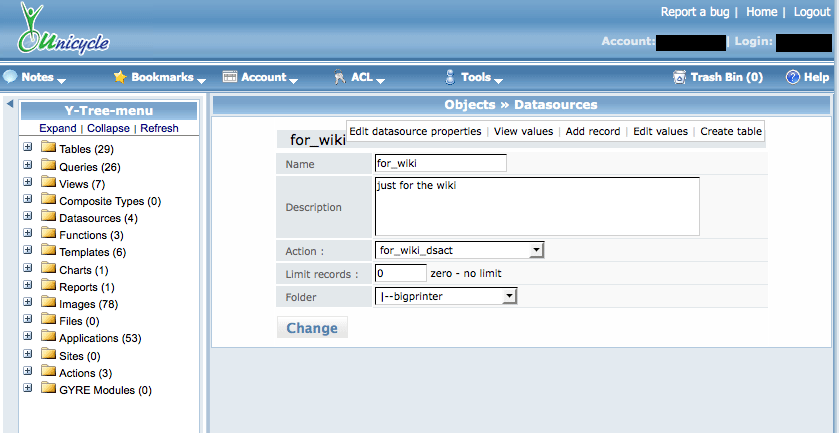The image size is (839, 433).
Task: Collapse sidebar with left arrow icon
Action: tap(9, 104)
